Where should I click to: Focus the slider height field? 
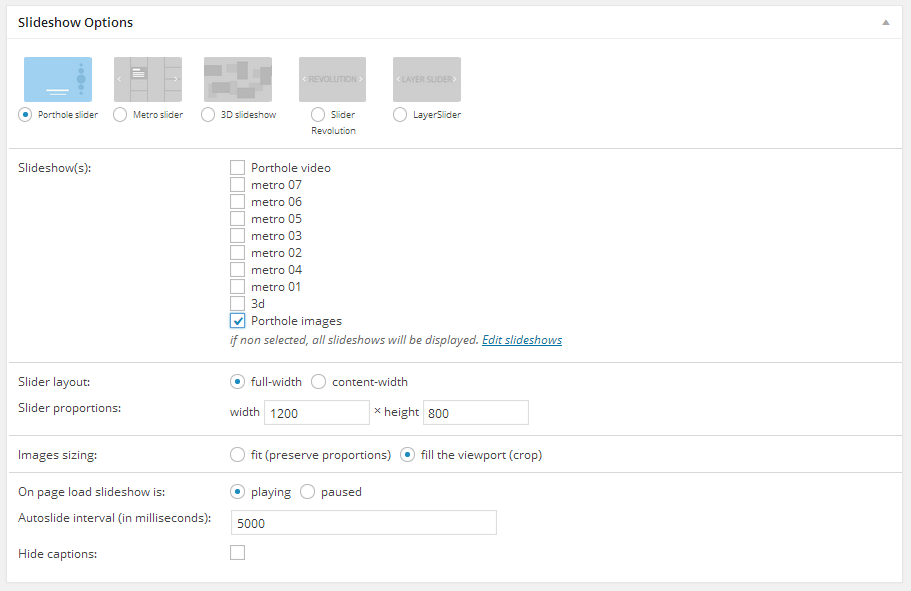pos(475,413)
